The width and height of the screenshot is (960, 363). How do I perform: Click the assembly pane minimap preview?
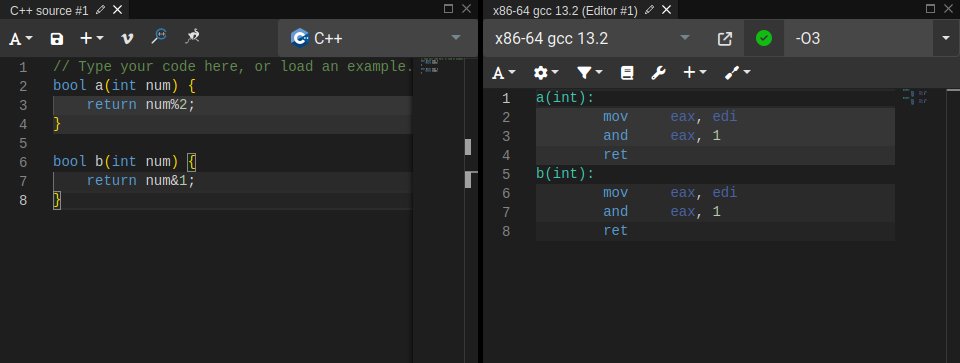point(915,97)
